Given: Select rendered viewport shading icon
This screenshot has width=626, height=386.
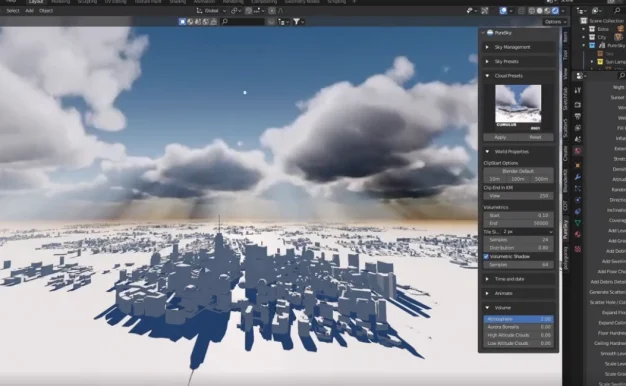Looking at the screenshot, I should 555,11.
